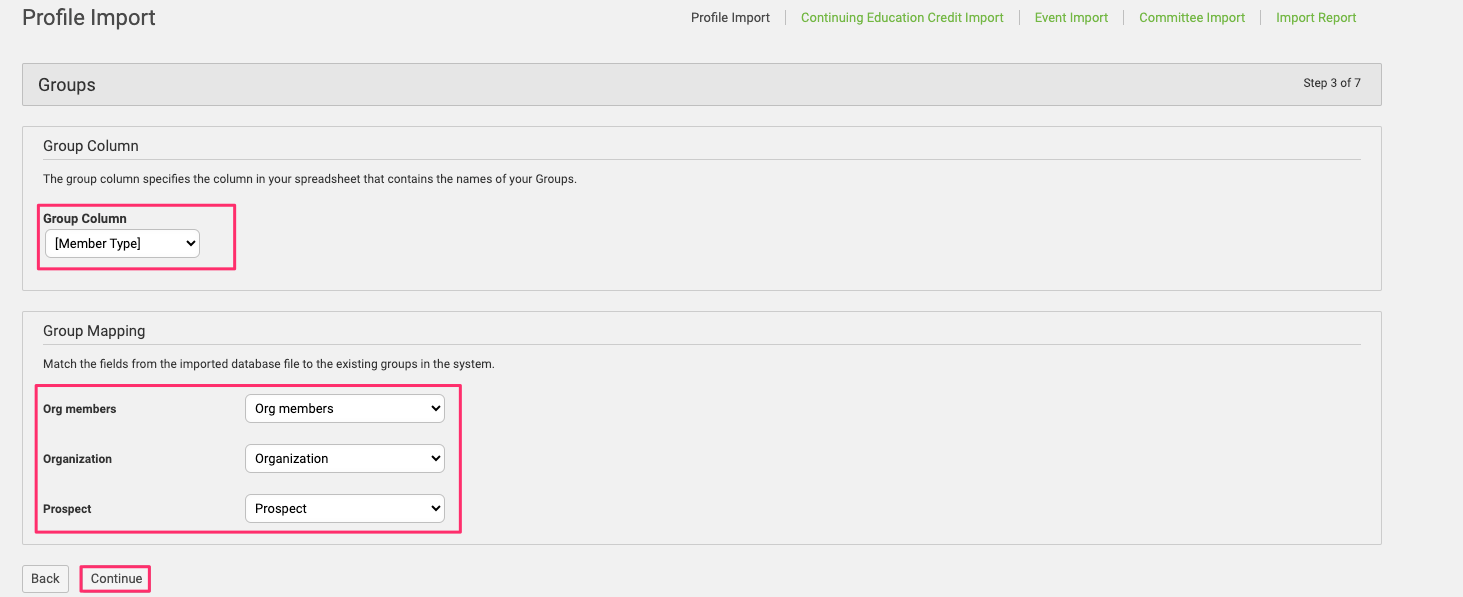Viewport: 1463px width, 597px height.
Task: Click the Group Column section title
Action: (91, 146)
